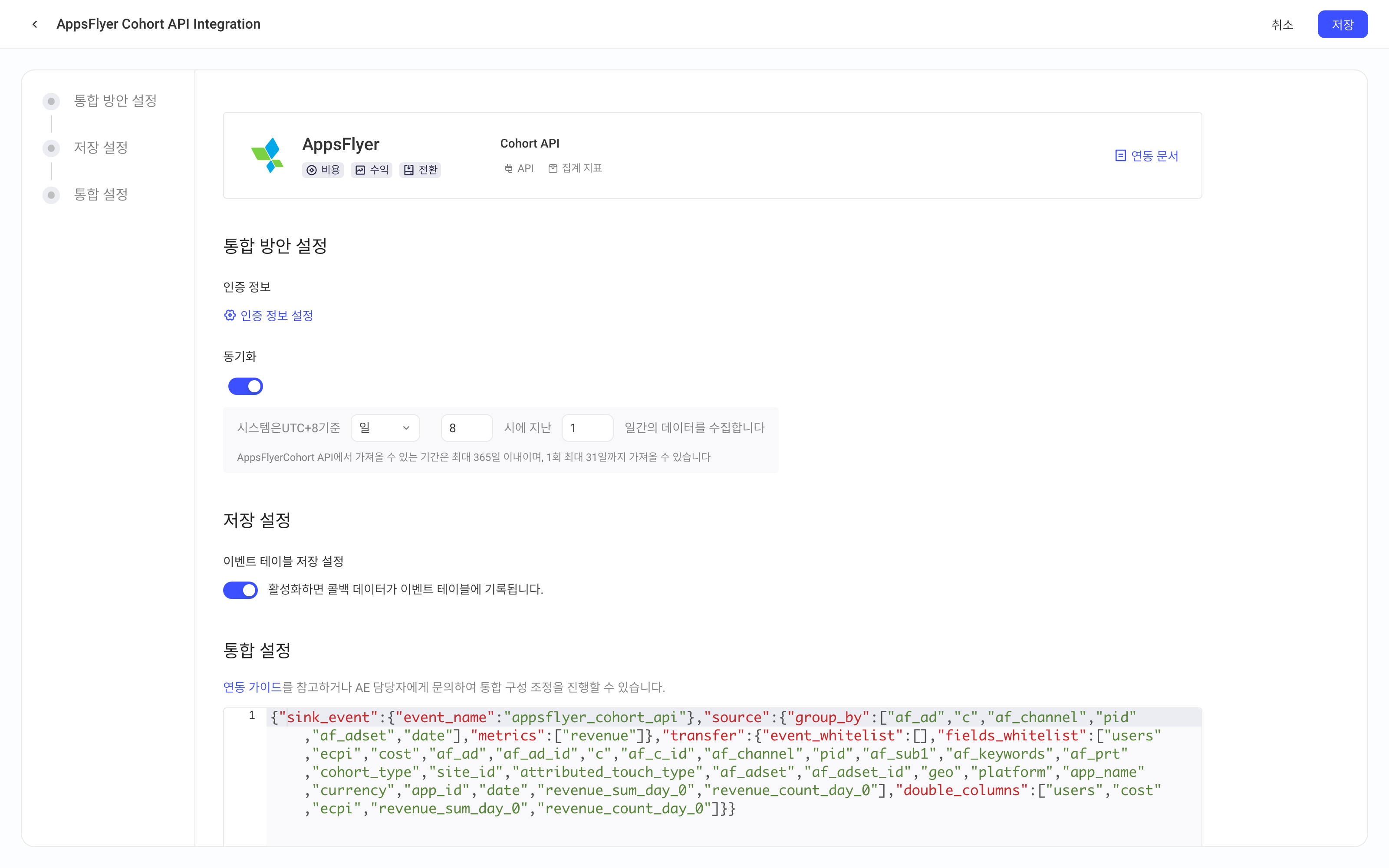Click the gear icon beside 인증 정보 설정
Viewport: 1389px width, 868px height.
[x=230, y=315]
